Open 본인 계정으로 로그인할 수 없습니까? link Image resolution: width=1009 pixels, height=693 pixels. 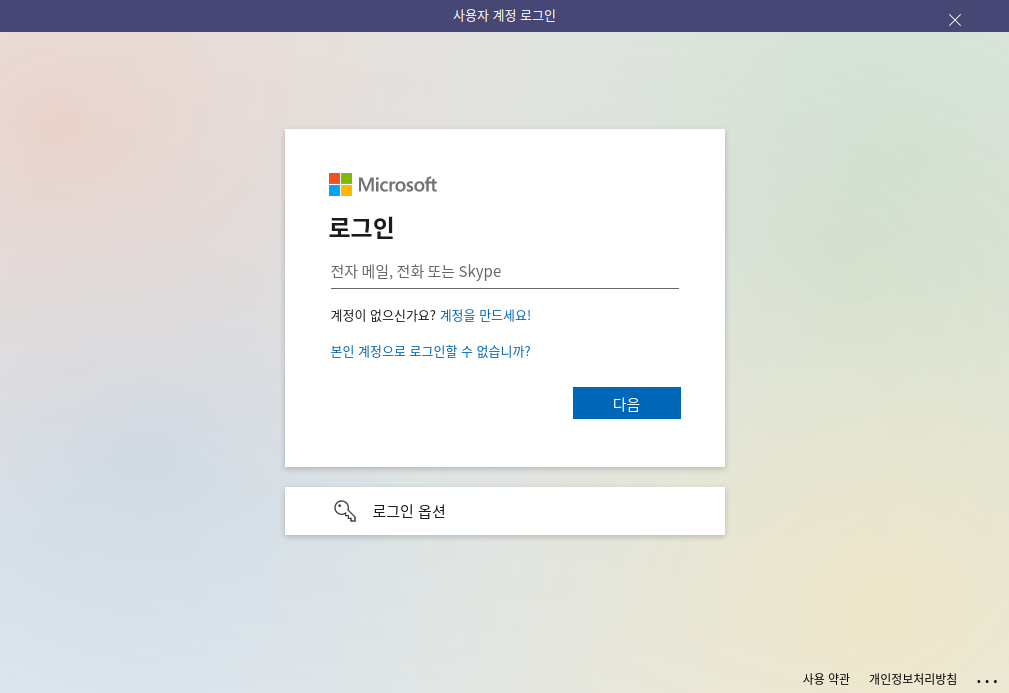click(430, 351)
